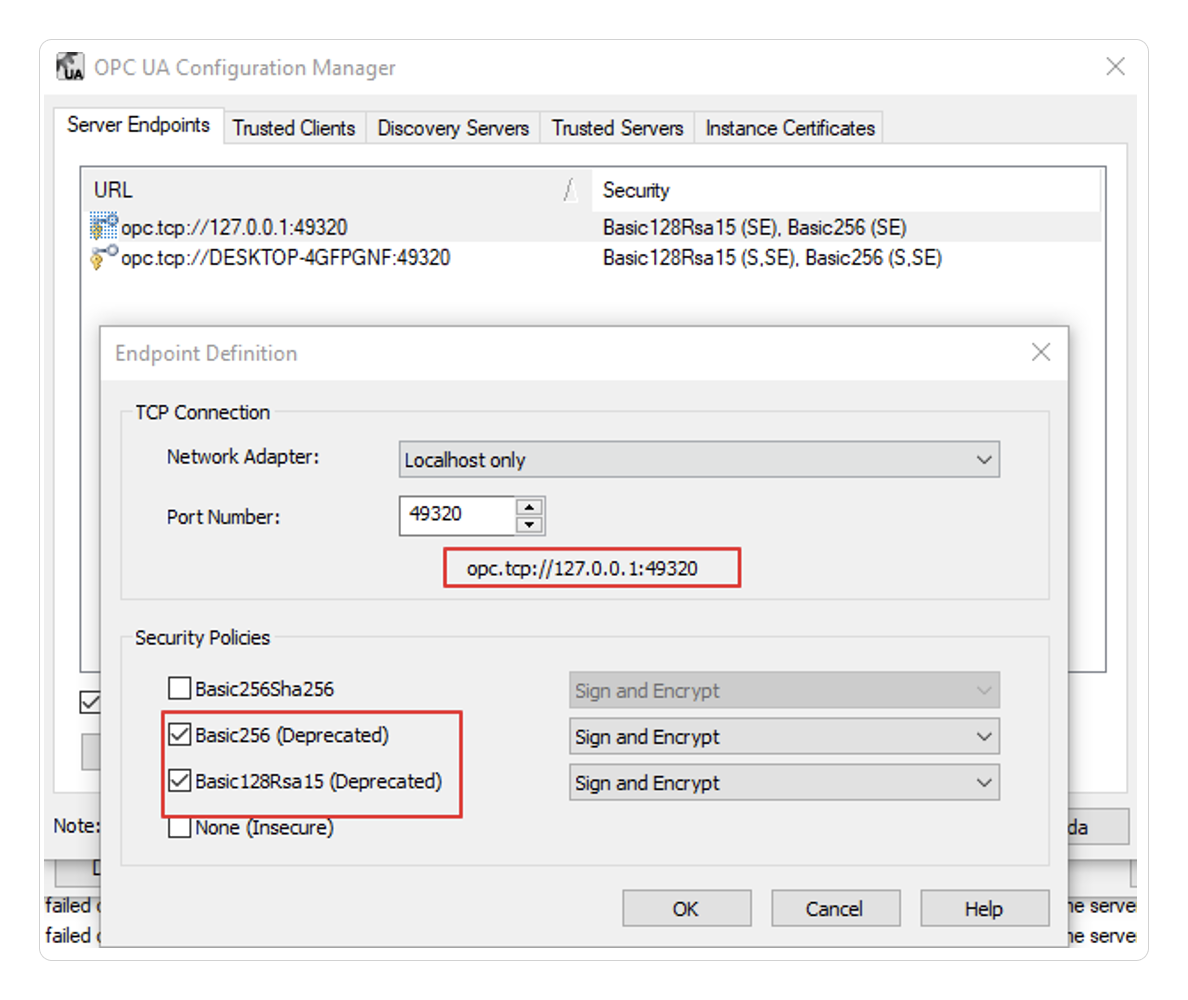This screenshot has height=1000, width=1188.
Task: Enable the None (Insecure) policy
Action: [180, 827]
